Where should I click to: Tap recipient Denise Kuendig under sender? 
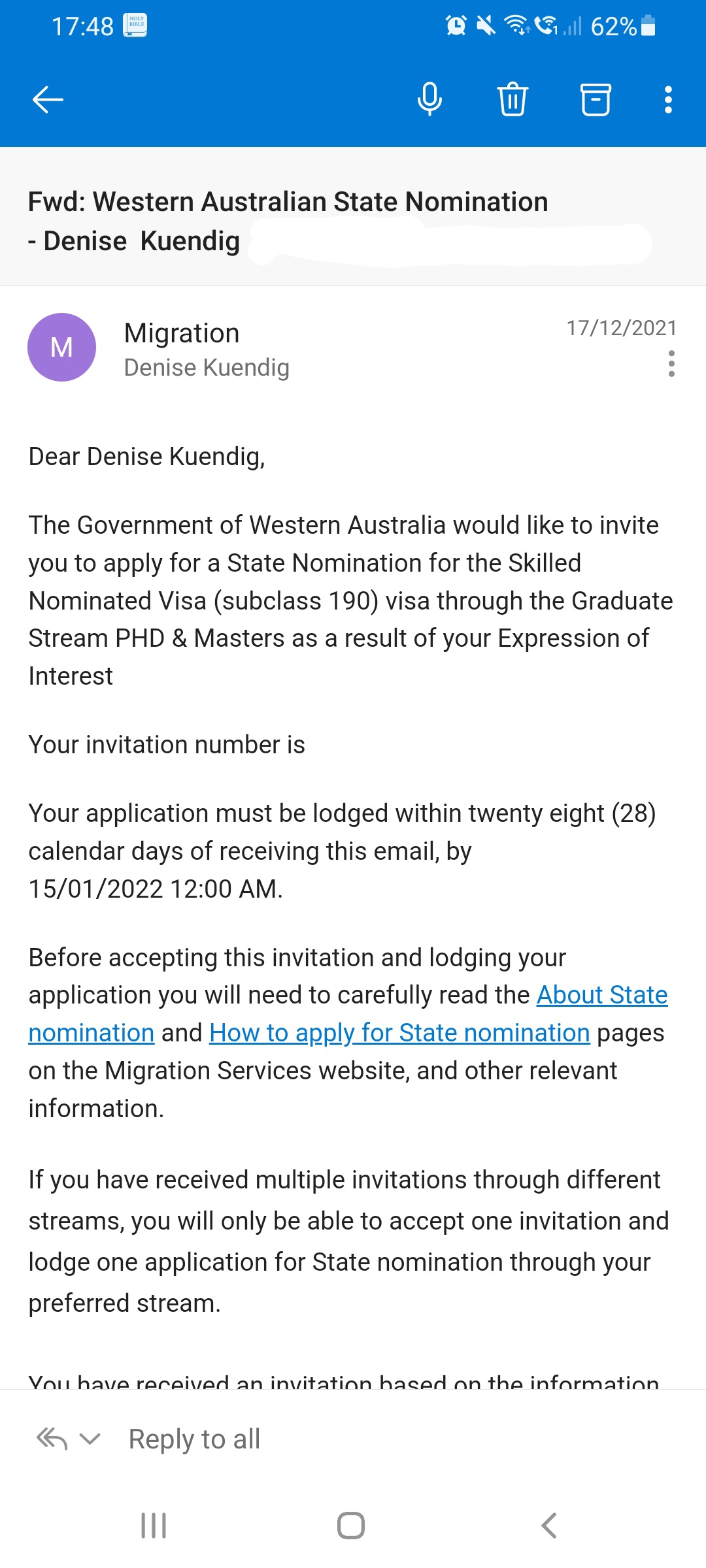click(x=207, y=368)
